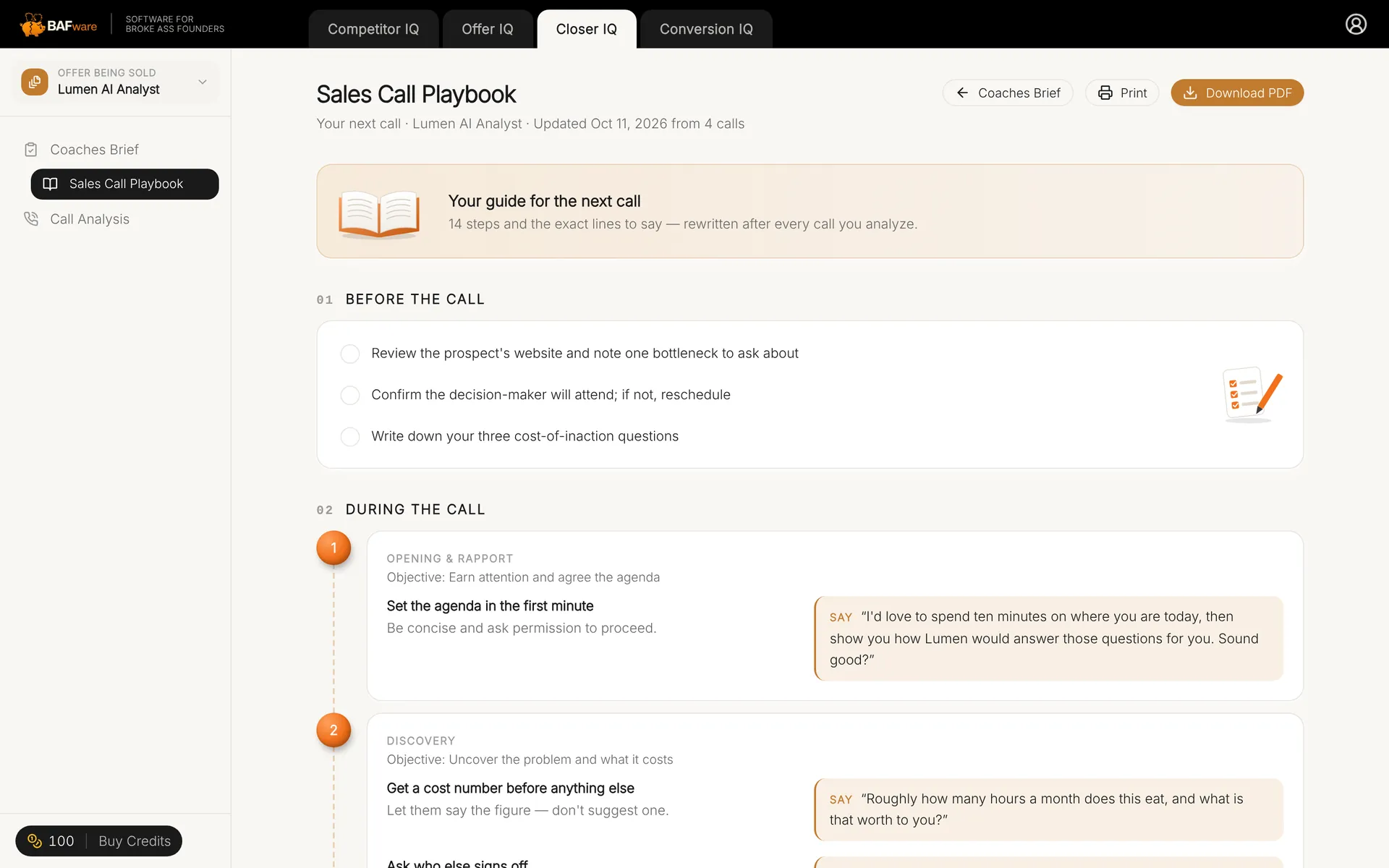1389x868 pixels.
Task: Check off Review the prospect's website item
Action: pyautogui.click(x=350, y=354)
